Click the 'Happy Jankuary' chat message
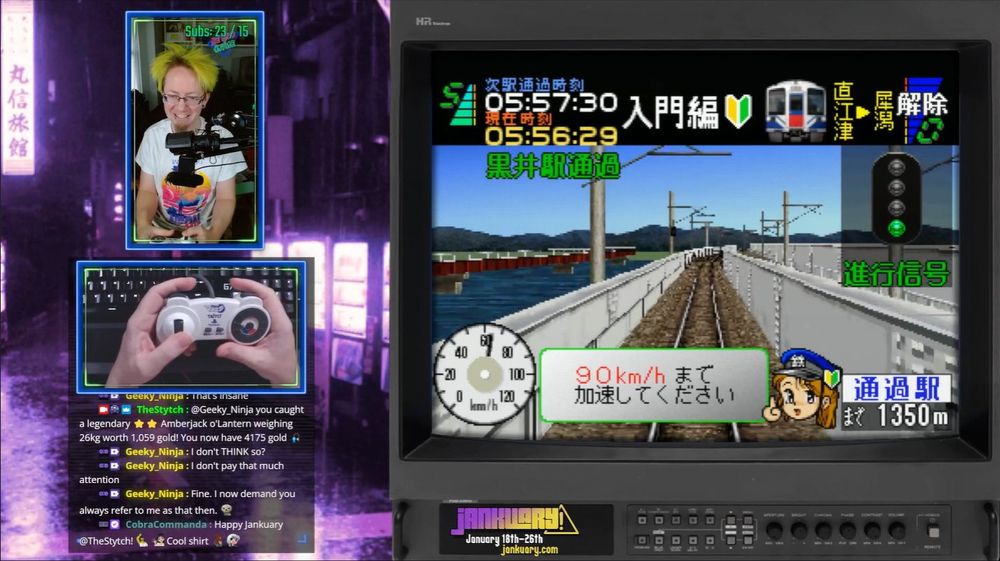Screen dimensions: 1000x561 point(248,524)
